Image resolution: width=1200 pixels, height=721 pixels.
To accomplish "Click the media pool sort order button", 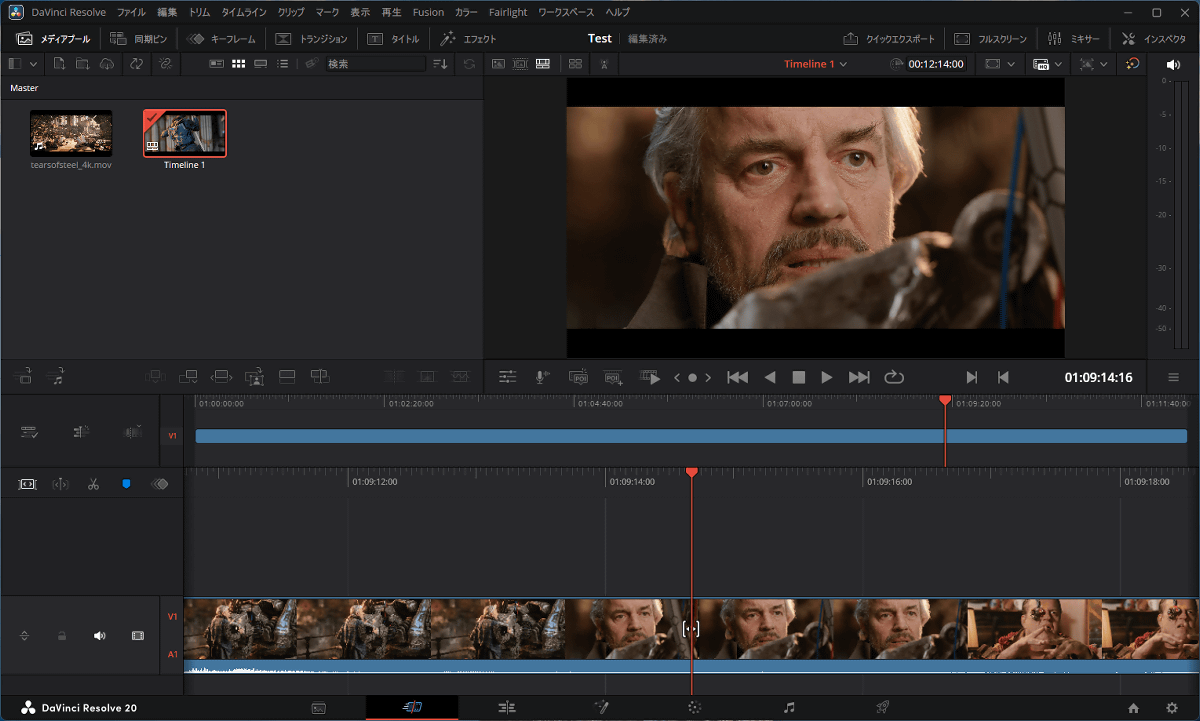I will tap(440, 63).
